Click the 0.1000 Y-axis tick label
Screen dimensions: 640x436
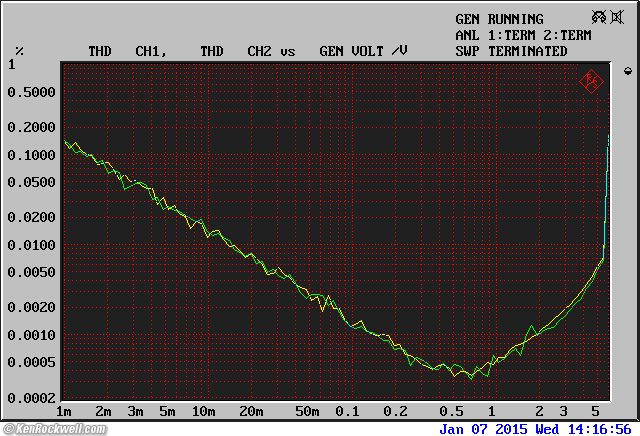32,155
